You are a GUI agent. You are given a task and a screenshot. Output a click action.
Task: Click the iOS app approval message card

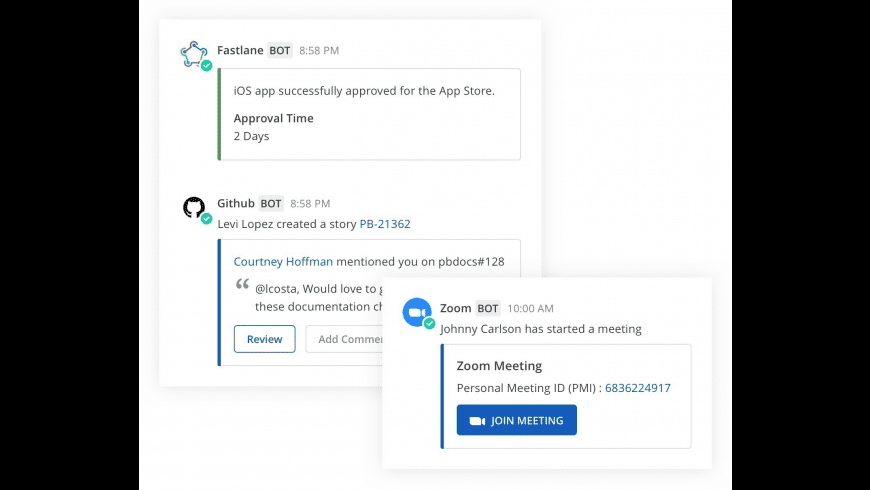pyautogui.click(x=369, y=114)
